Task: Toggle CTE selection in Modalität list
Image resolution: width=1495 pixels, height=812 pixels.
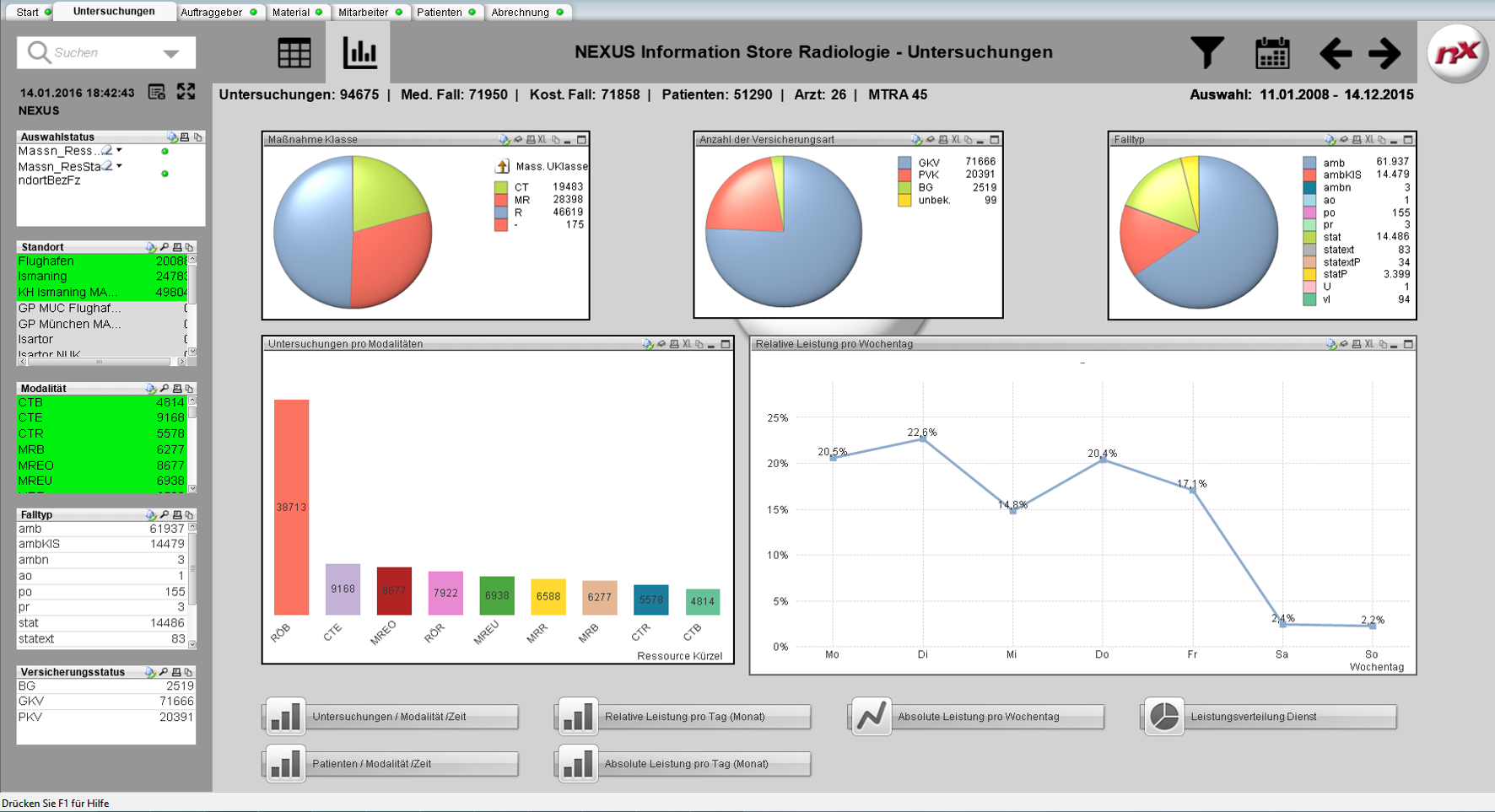Action: [102, 417]
